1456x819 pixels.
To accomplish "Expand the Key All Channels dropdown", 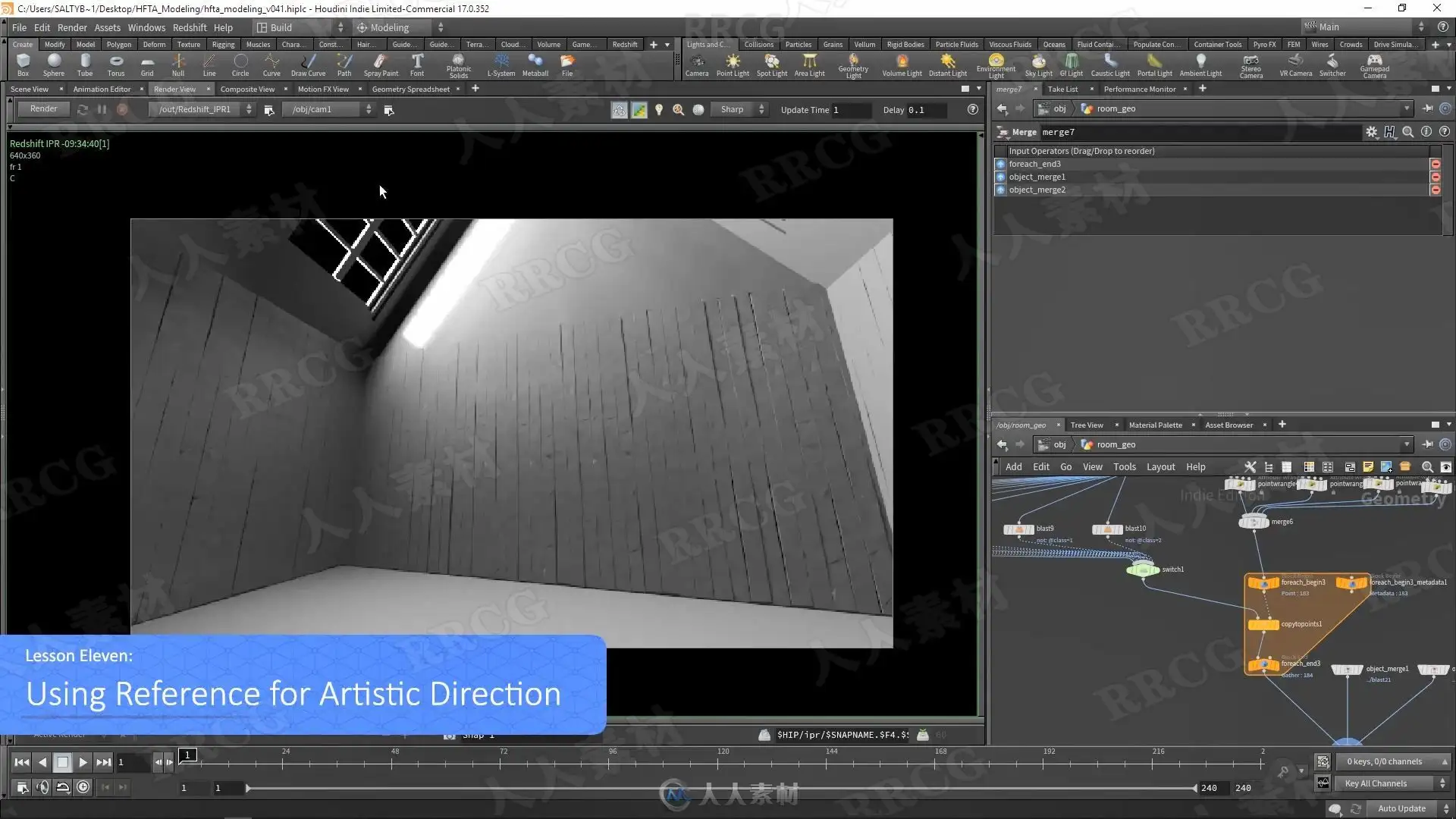I will 1394,783.
